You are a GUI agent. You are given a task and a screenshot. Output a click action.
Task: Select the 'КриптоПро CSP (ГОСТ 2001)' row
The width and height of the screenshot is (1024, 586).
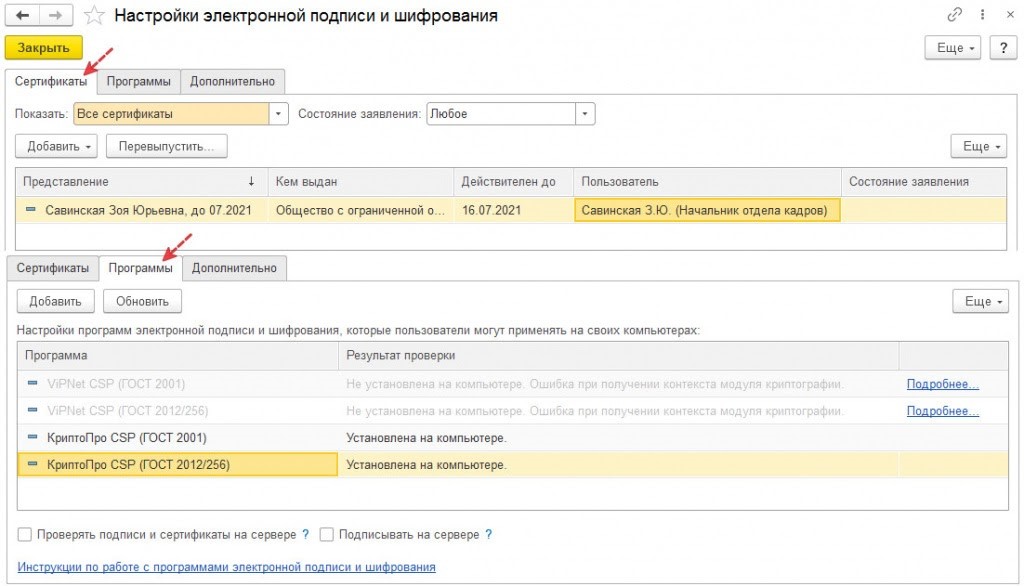click(x=127, y=438)
